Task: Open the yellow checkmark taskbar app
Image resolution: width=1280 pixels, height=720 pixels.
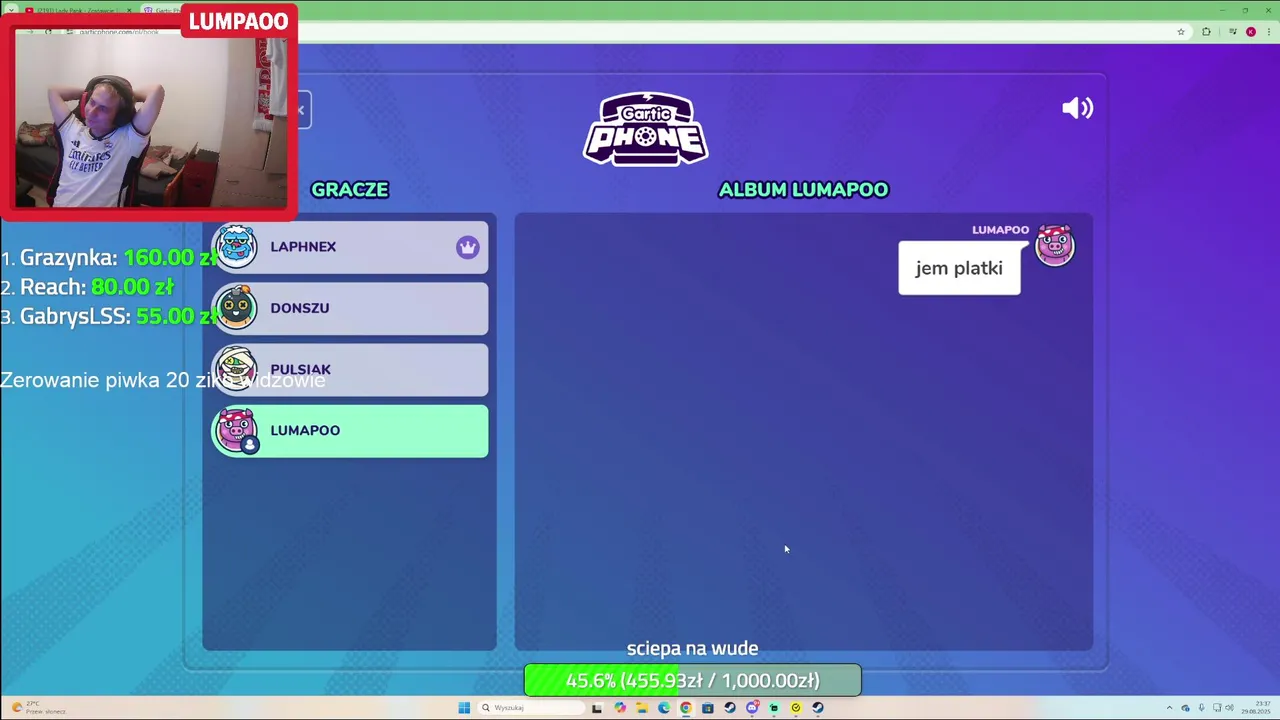Action: [x=796, y=708]
